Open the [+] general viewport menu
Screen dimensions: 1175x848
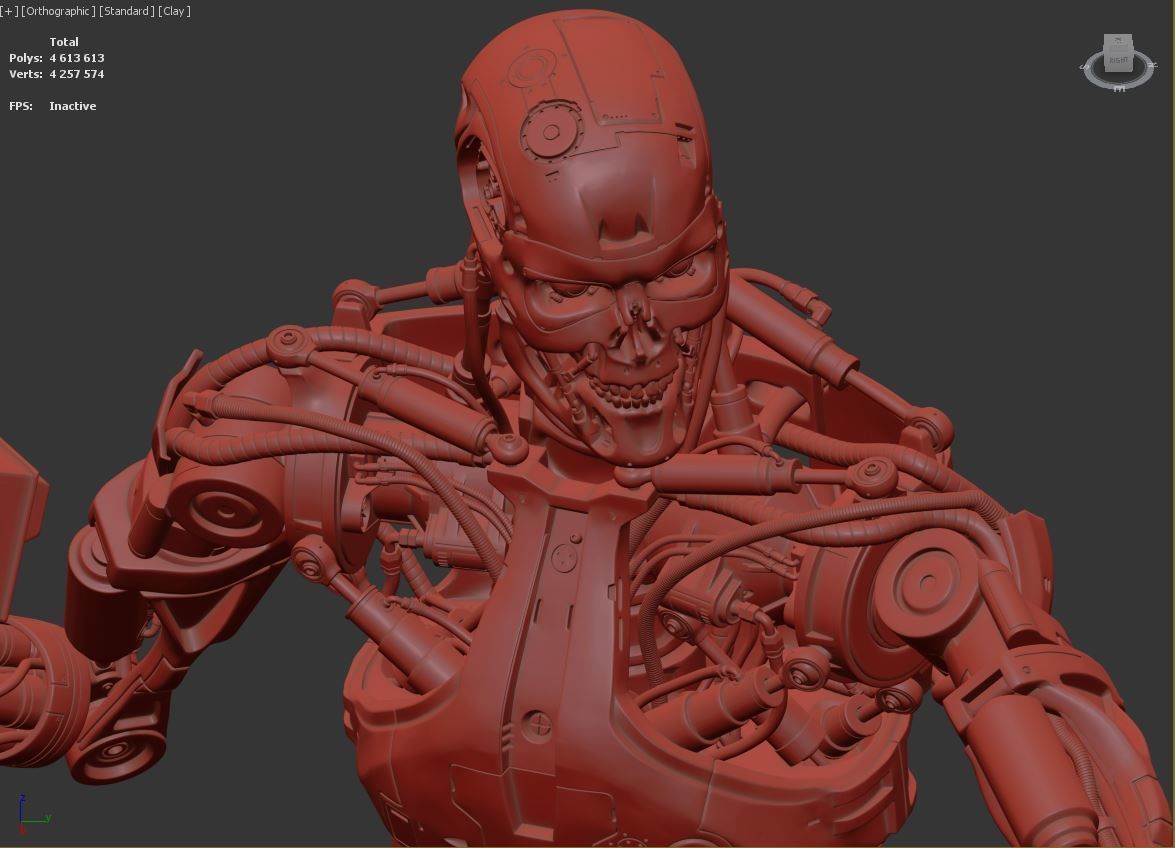(x=9, y=11)
